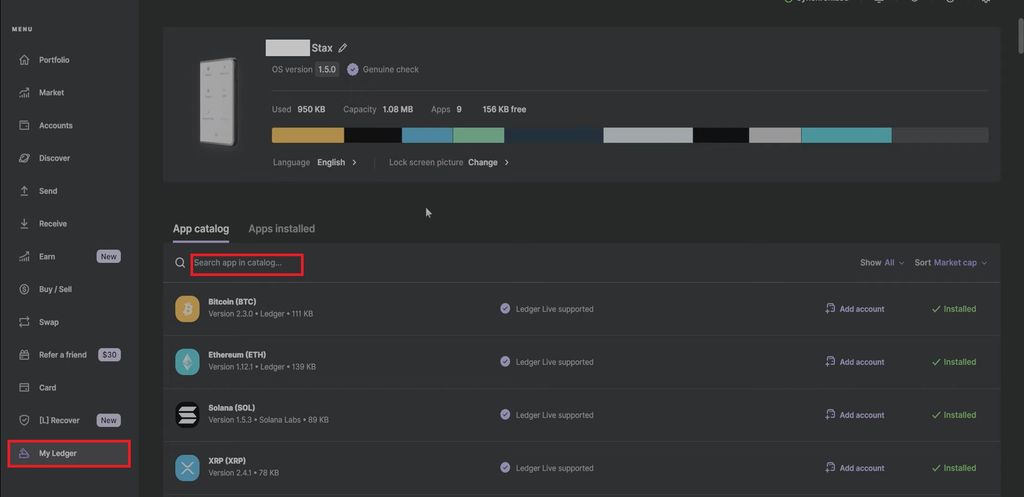Open [L] Recover section
The image size is (1024, 497).
tap(59, 420)
